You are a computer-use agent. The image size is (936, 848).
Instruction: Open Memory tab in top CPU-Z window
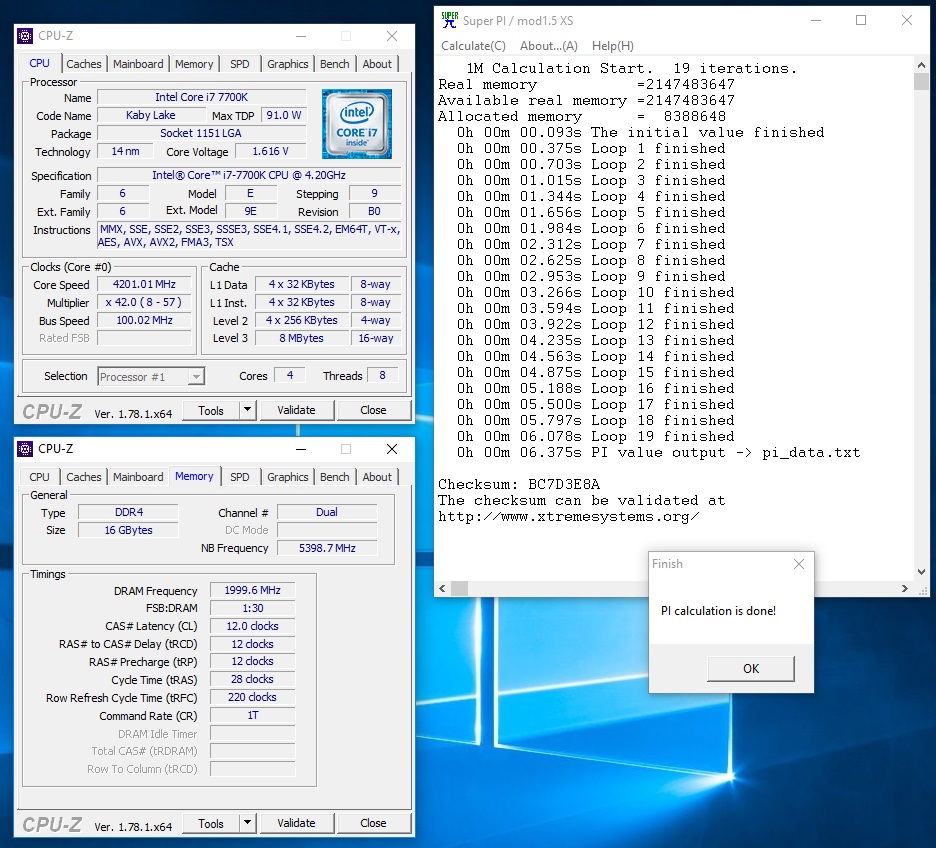click(194, 64)
